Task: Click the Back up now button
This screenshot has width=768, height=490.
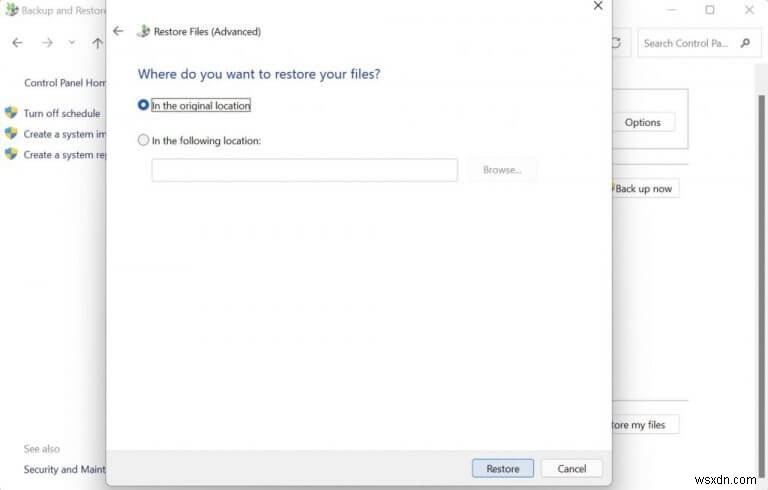Action: [x=643, y=188]
